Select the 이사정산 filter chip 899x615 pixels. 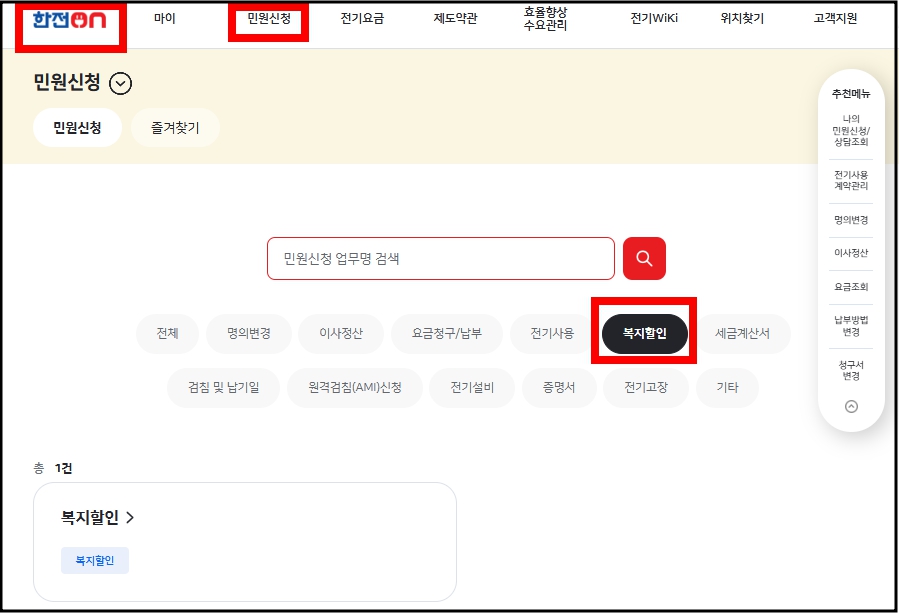coord(340,334)
